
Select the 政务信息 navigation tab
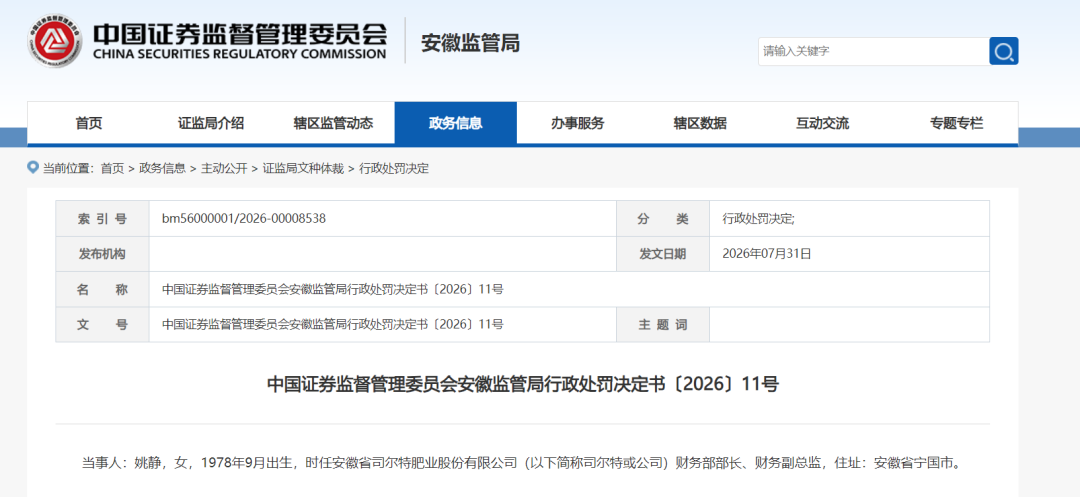point(455,123)
